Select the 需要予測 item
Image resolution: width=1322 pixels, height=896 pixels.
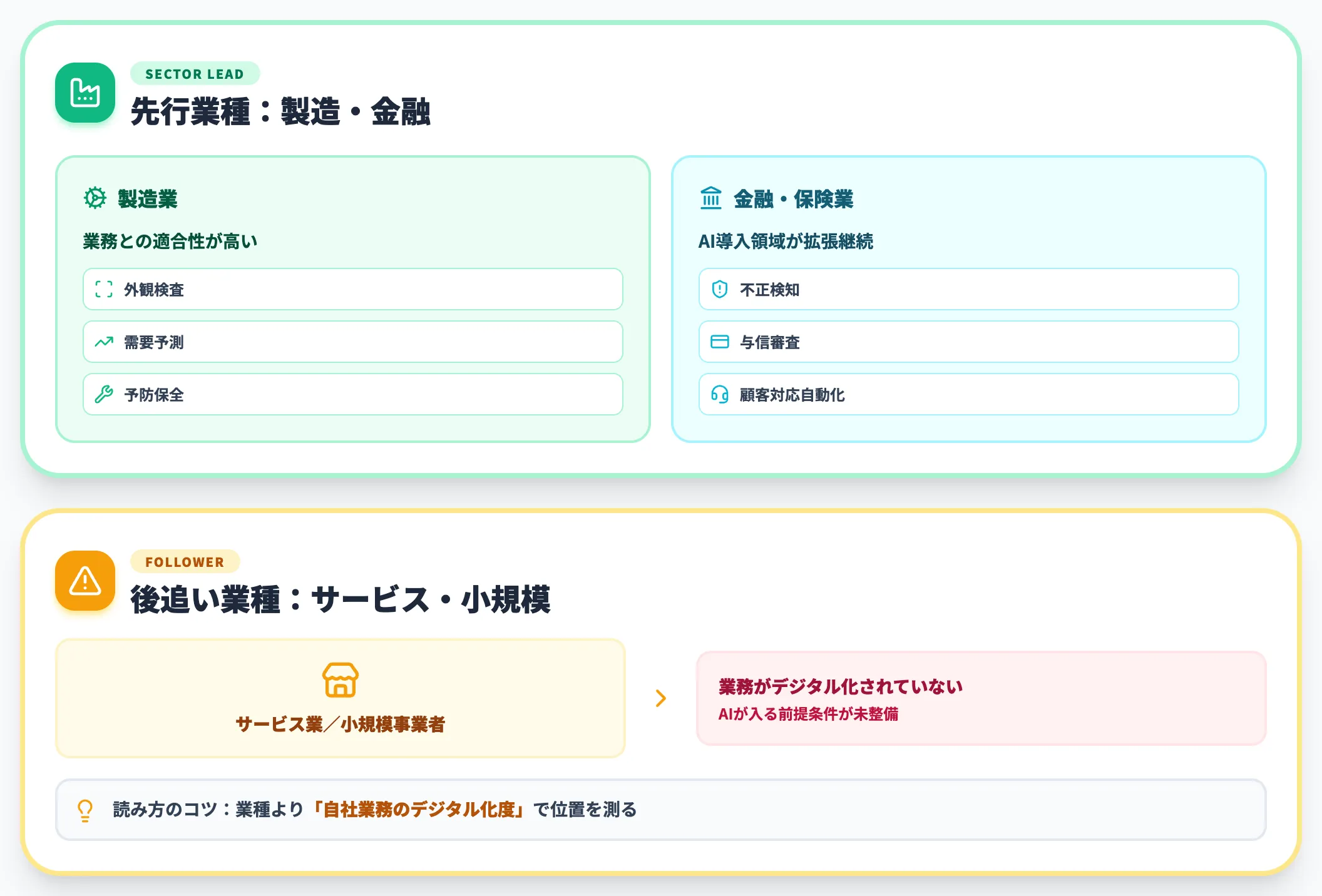click(x=353, y=342)
